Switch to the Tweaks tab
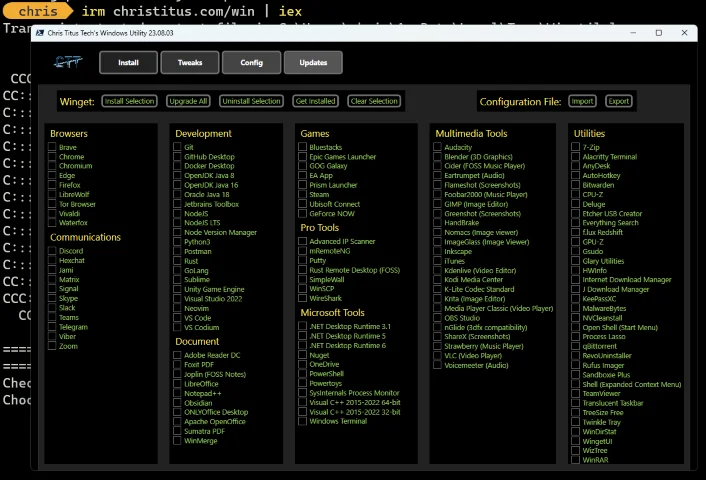Image resolution: width=706 pixels, height=480 pixels. tap(190, 62)
